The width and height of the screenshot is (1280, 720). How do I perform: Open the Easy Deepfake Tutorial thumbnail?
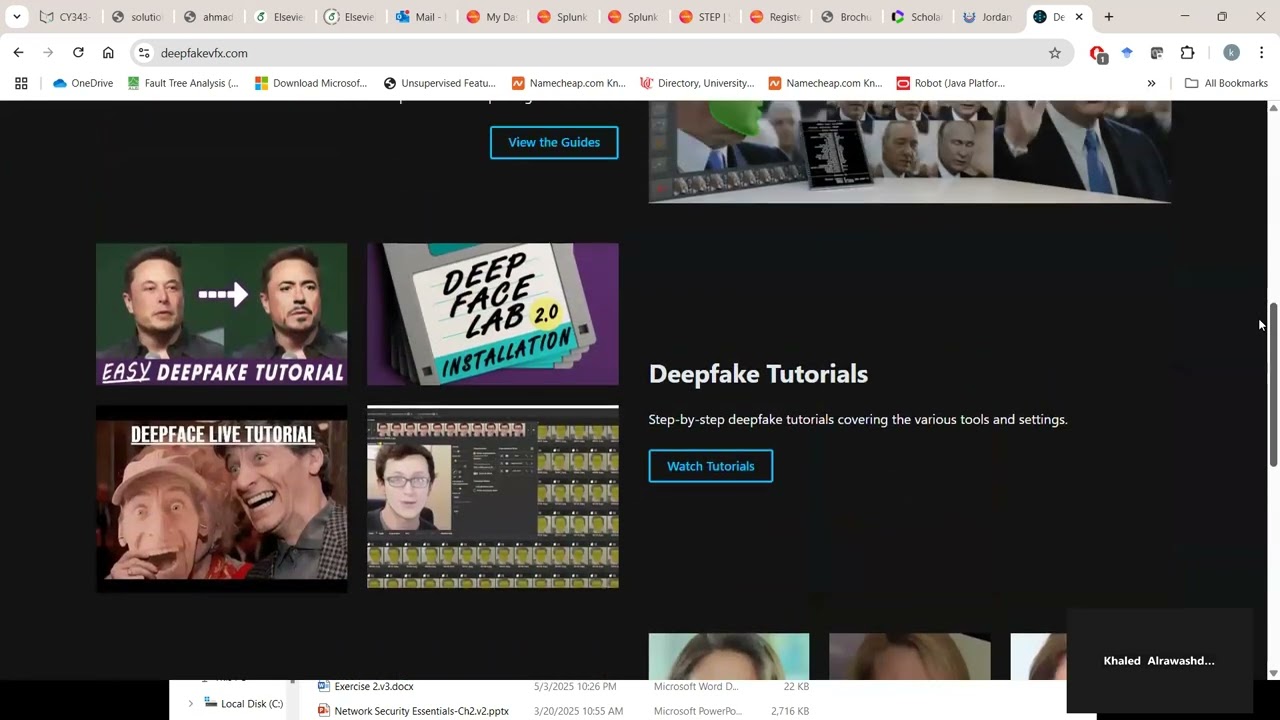(x=222, y=314)
